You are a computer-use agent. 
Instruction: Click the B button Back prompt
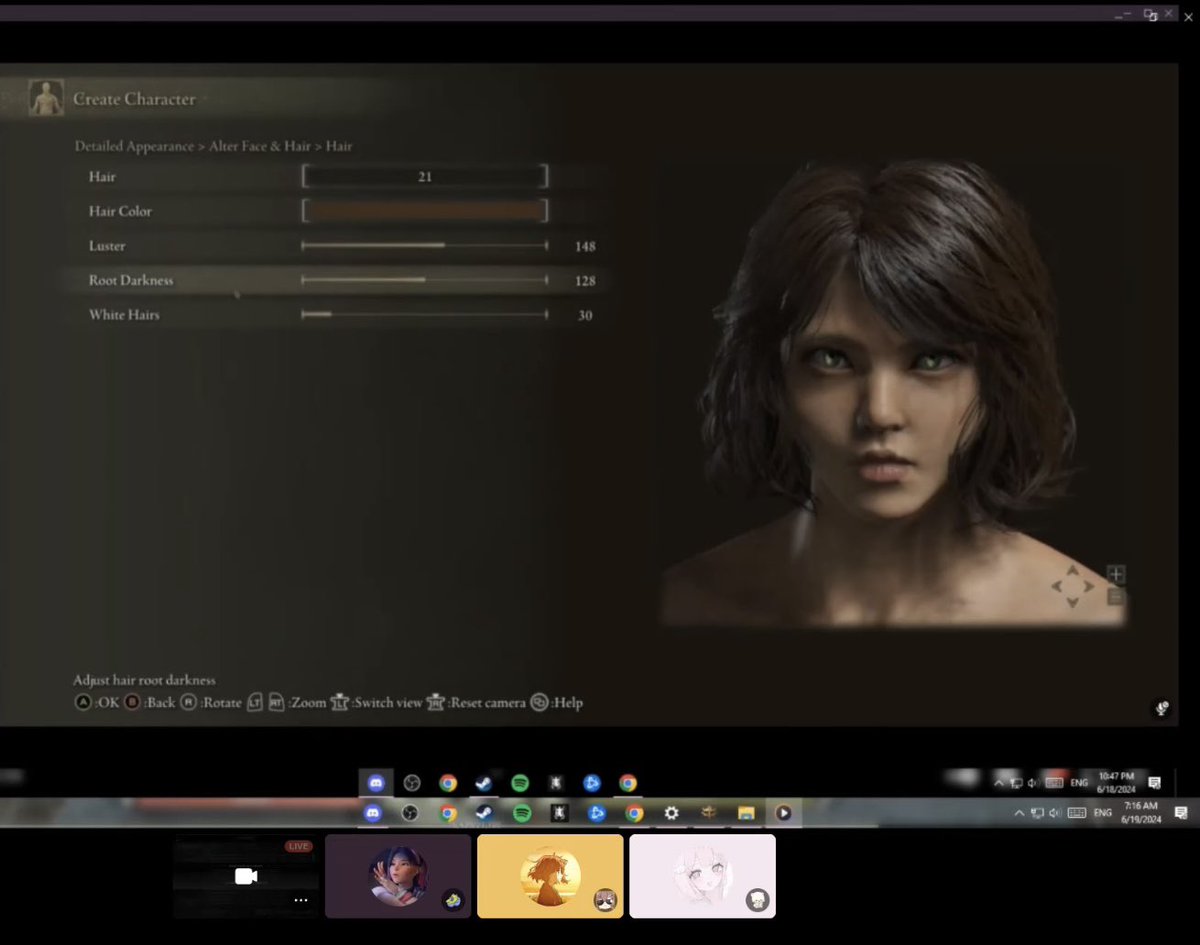[149, 703]
